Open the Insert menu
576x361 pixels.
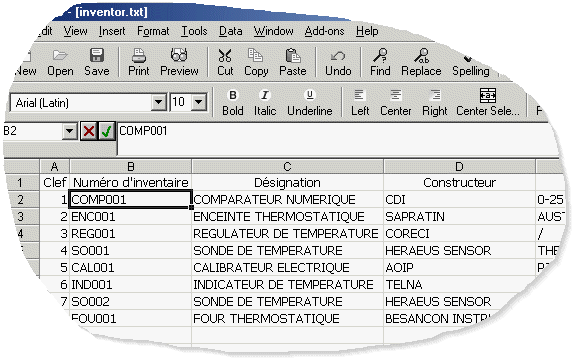tap(112, 31)
